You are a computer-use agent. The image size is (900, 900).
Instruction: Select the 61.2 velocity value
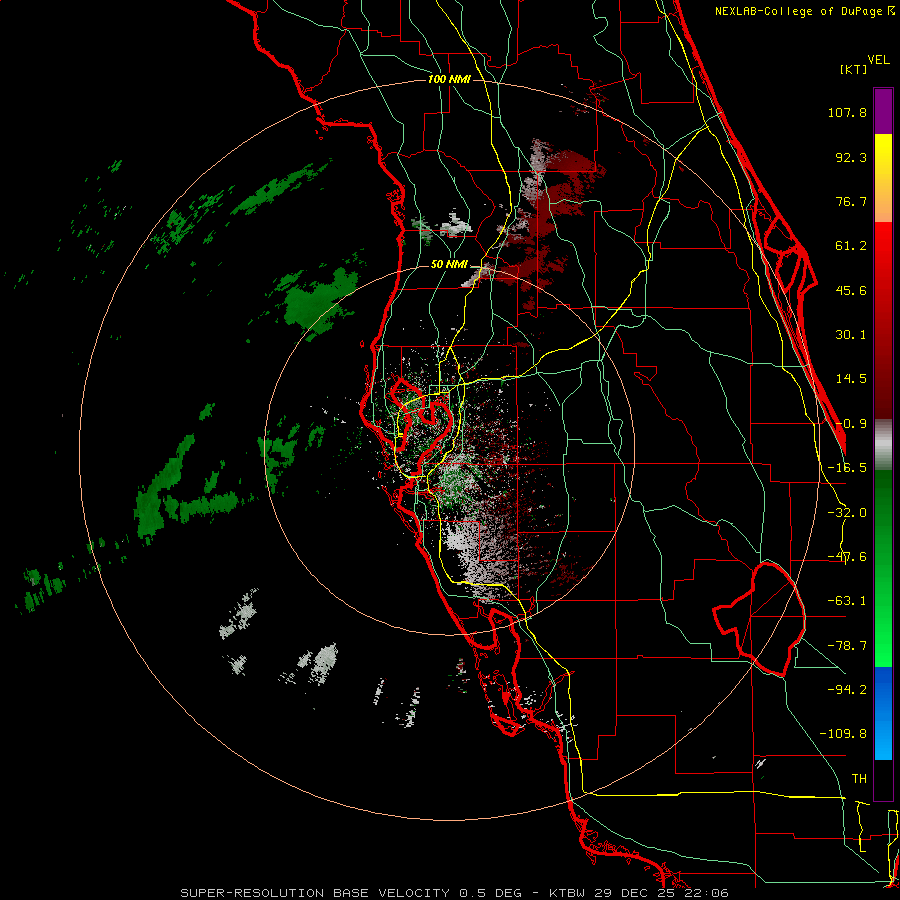(851, 246)
